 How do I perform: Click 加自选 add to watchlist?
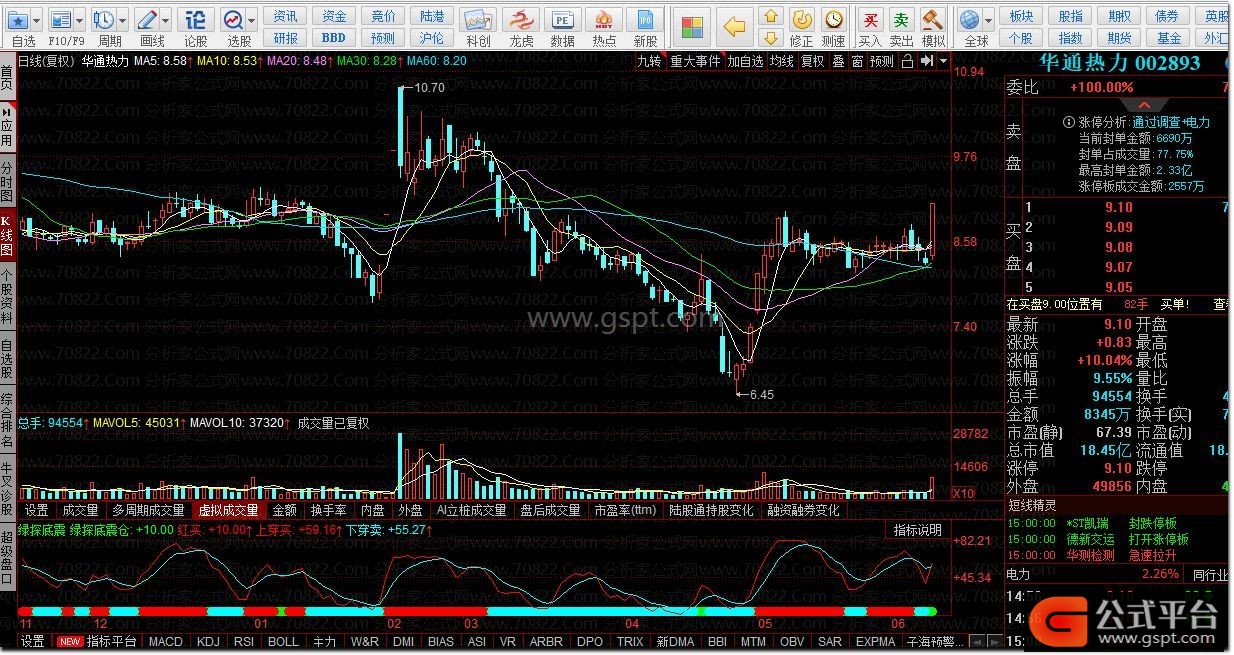point(745,61)
